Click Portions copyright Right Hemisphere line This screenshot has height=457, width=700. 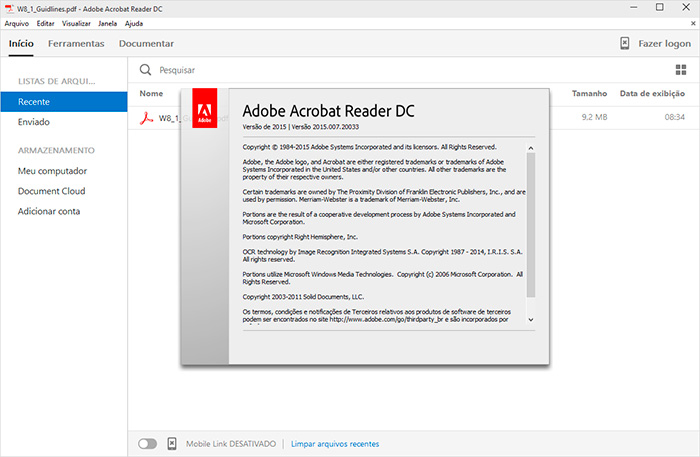click(x=300, y=237)
